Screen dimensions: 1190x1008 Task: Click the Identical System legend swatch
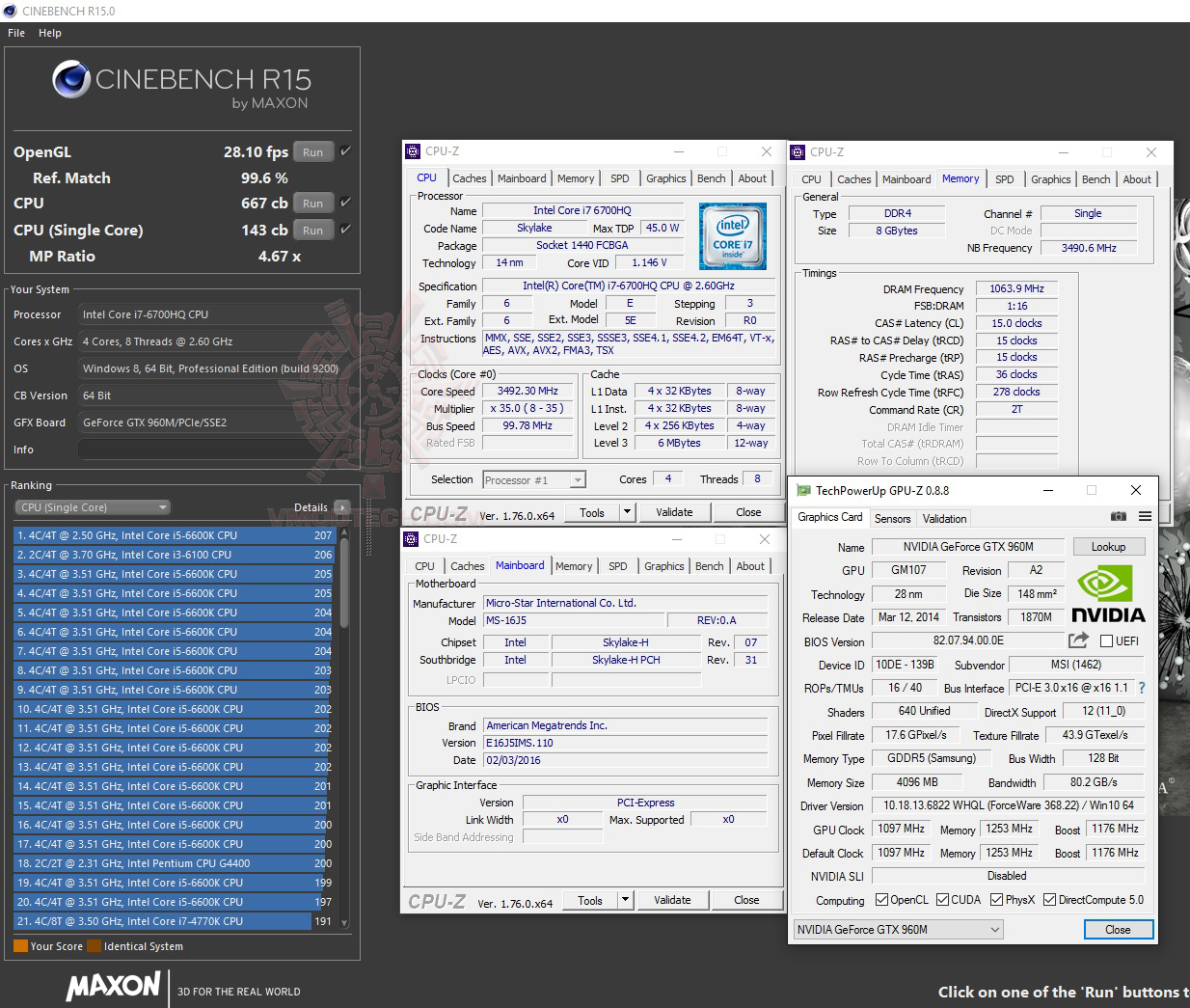click(x=94, y=946)
